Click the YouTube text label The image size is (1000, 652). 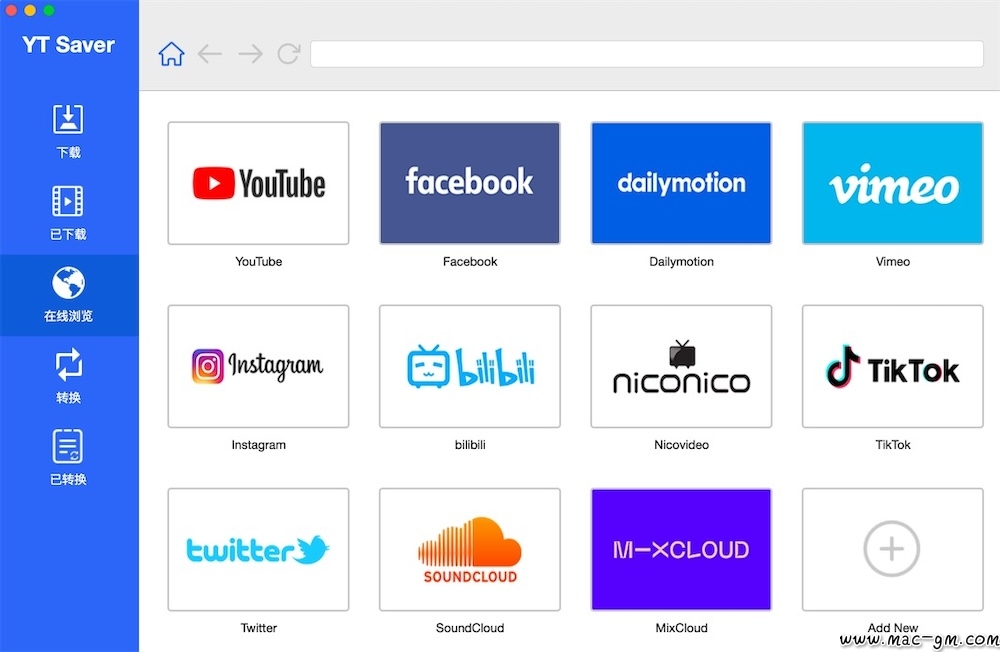[x=258, y=262]
